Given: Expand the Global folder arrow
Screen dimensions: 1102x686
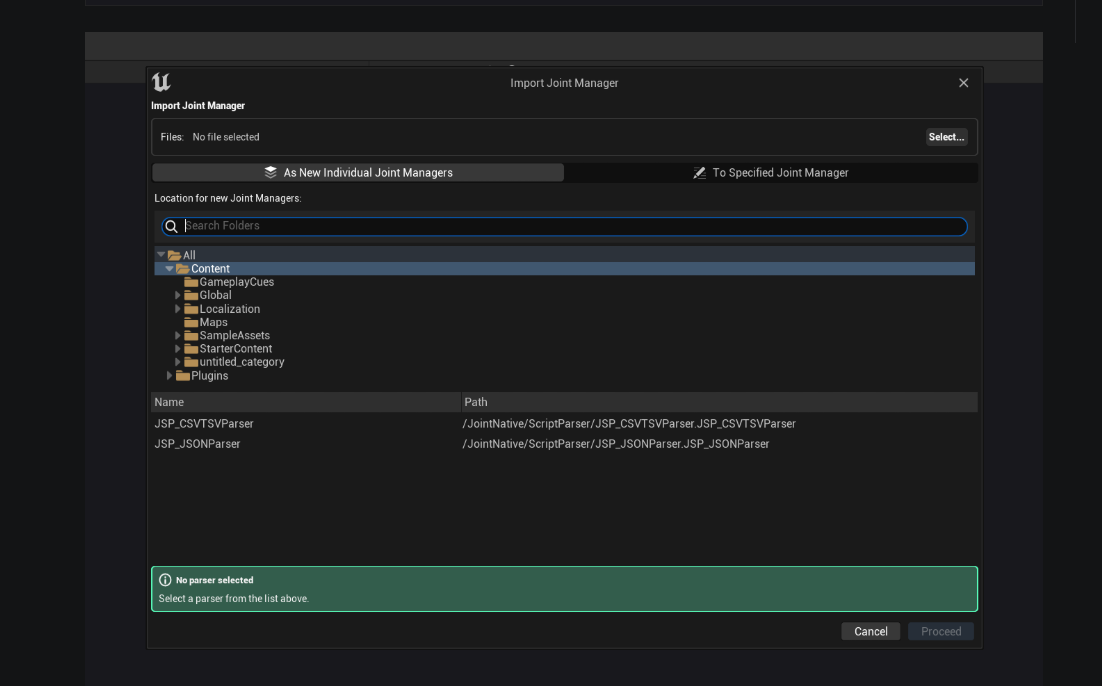Looking at the screenshot, I should [178, 296].
